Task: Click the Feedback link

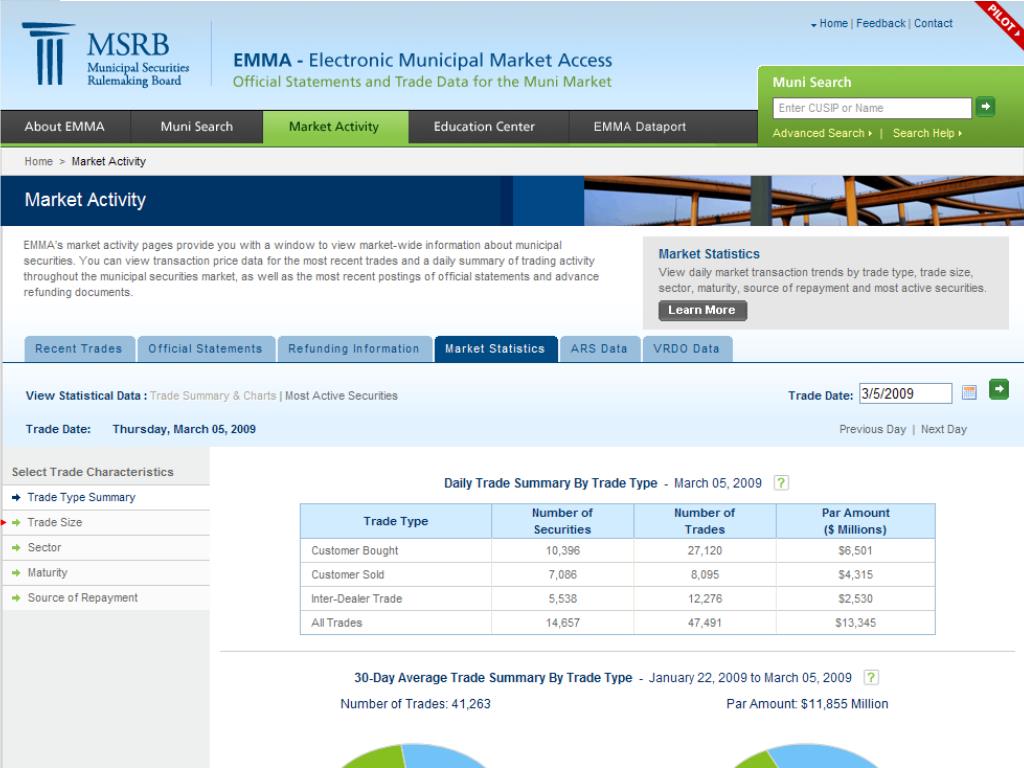Action: [x=880, y=24]
